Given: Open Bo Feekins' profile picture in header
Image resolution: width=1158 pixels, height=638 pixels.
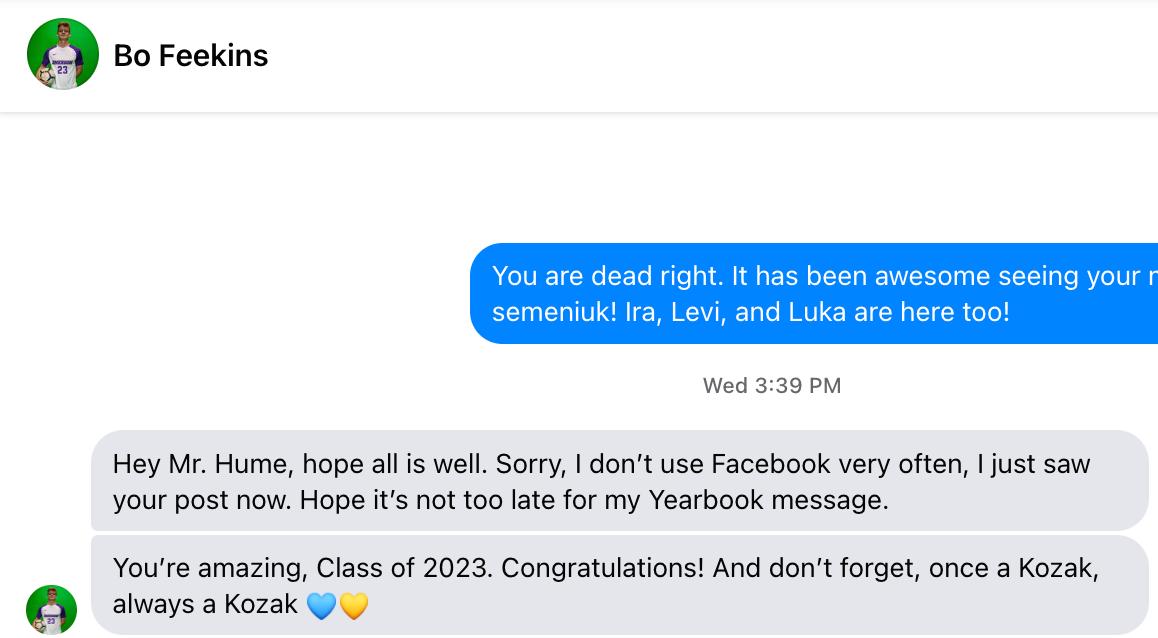Looking at the screenshot, I should 63,54.
